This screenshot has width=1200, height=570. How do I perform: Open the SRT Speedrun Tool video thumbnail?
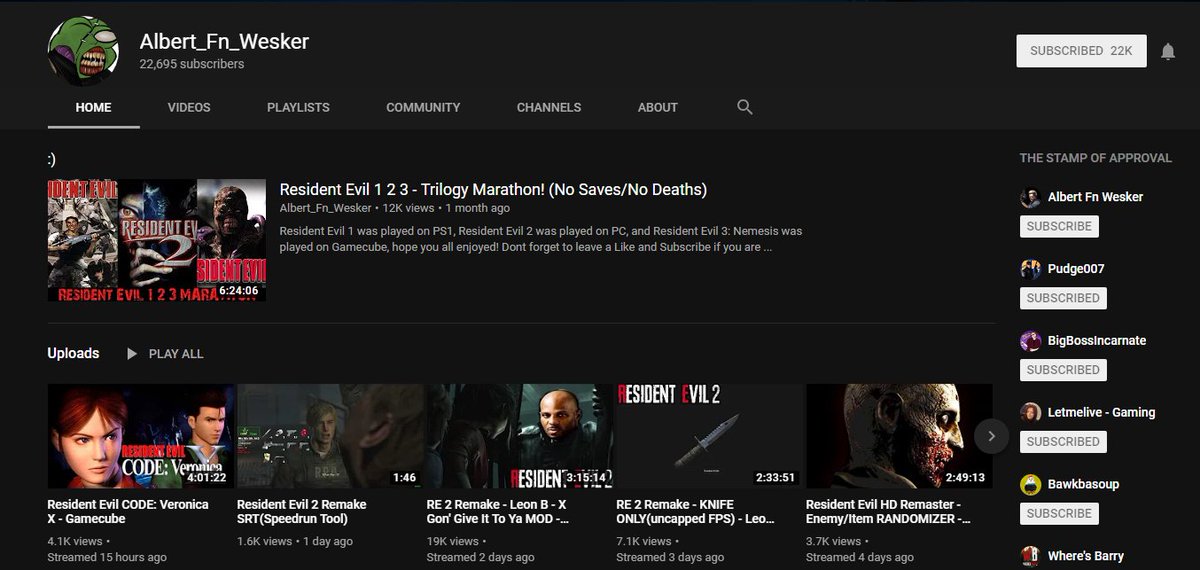tap(330, 436)
